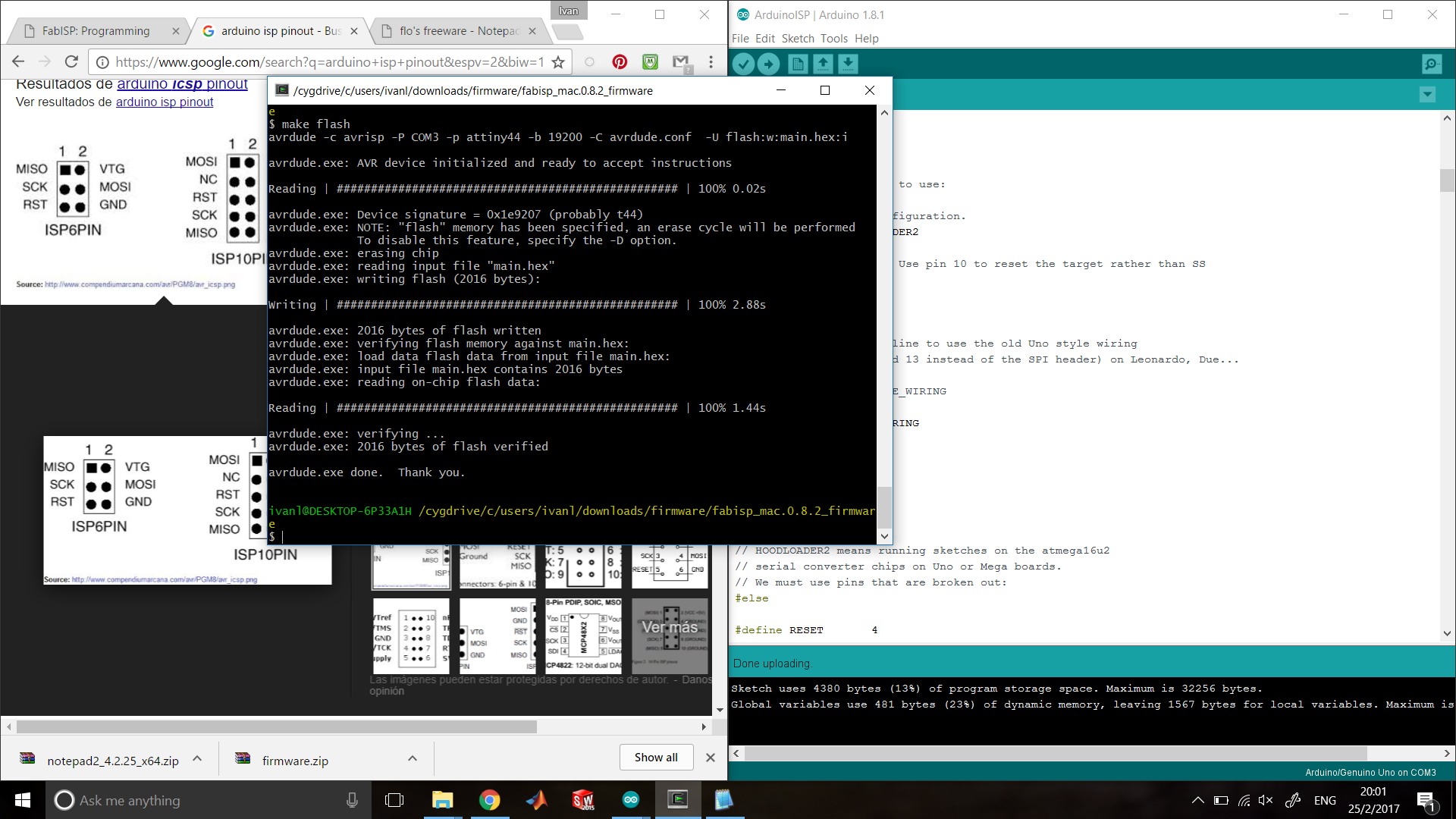Viewport: 1456px width, 819px height.
Task: Show hidden system tray icons
Action: pos(1197,800)
